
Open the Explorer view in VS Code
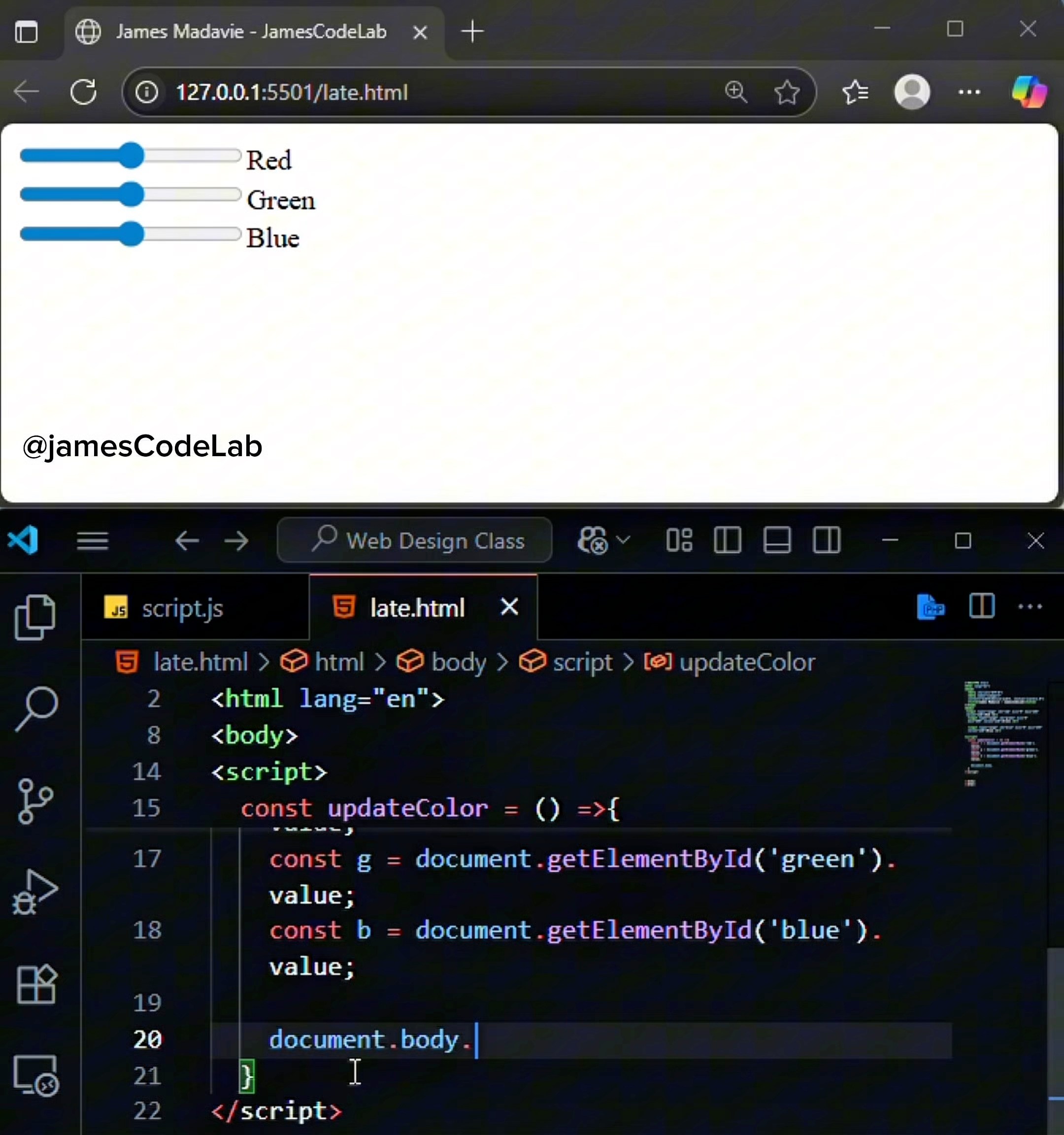point(35,617)
